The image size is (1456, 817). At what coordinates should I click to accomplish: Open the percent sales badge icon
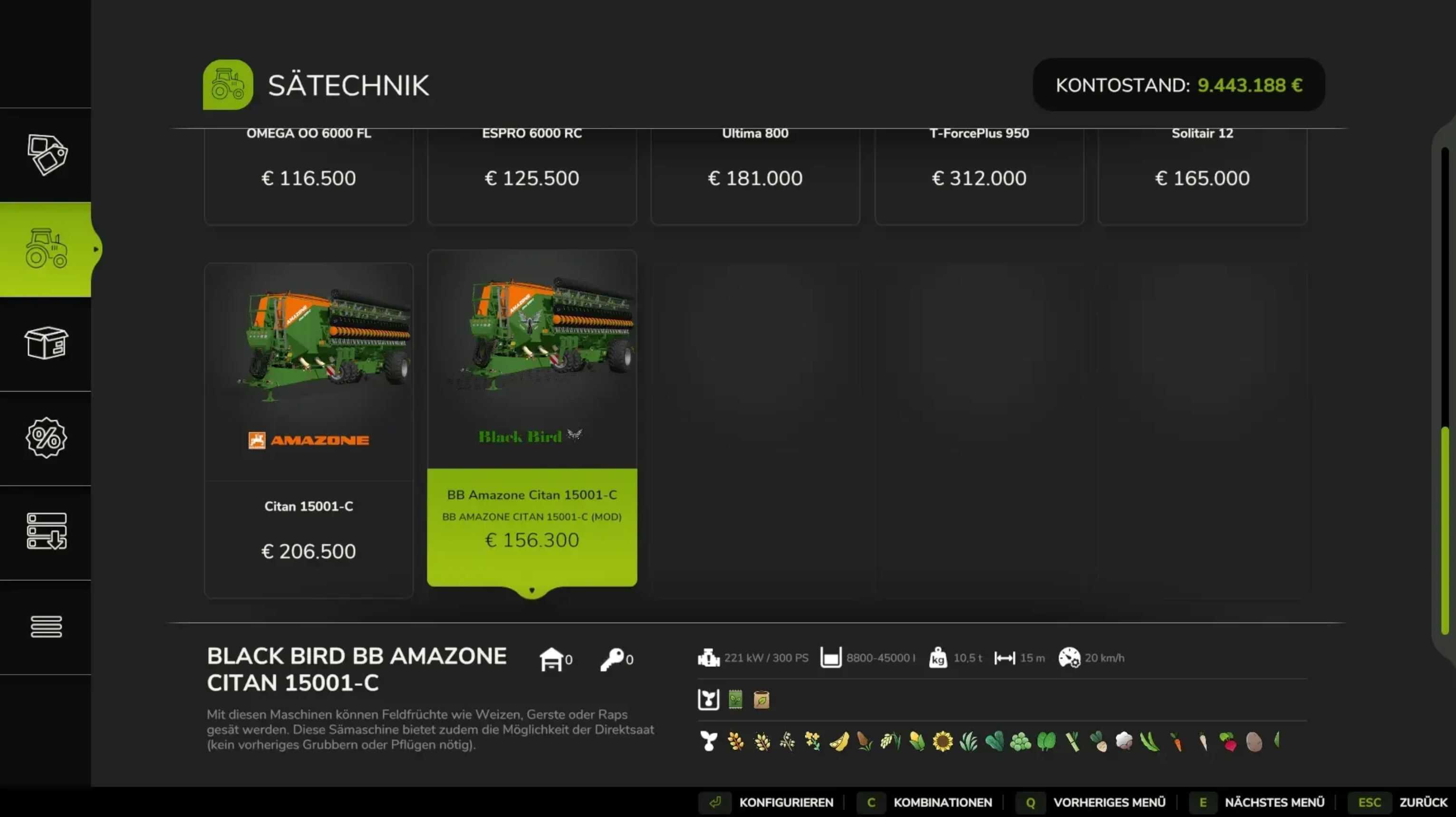pyautogui.click(x=47, y=437)
